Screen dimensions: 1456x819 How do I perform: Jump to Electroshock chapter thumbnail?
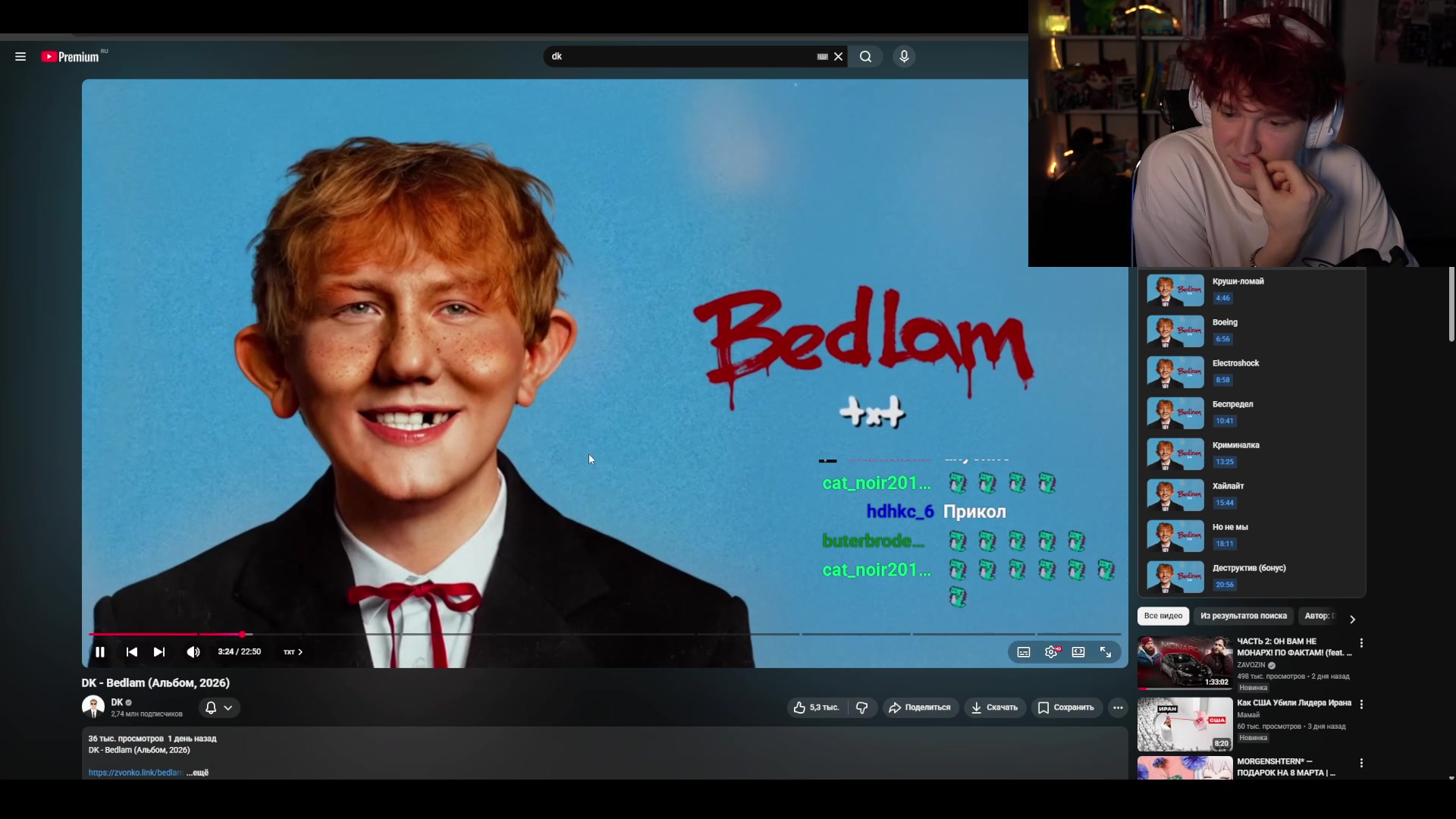pos(1175,372)
